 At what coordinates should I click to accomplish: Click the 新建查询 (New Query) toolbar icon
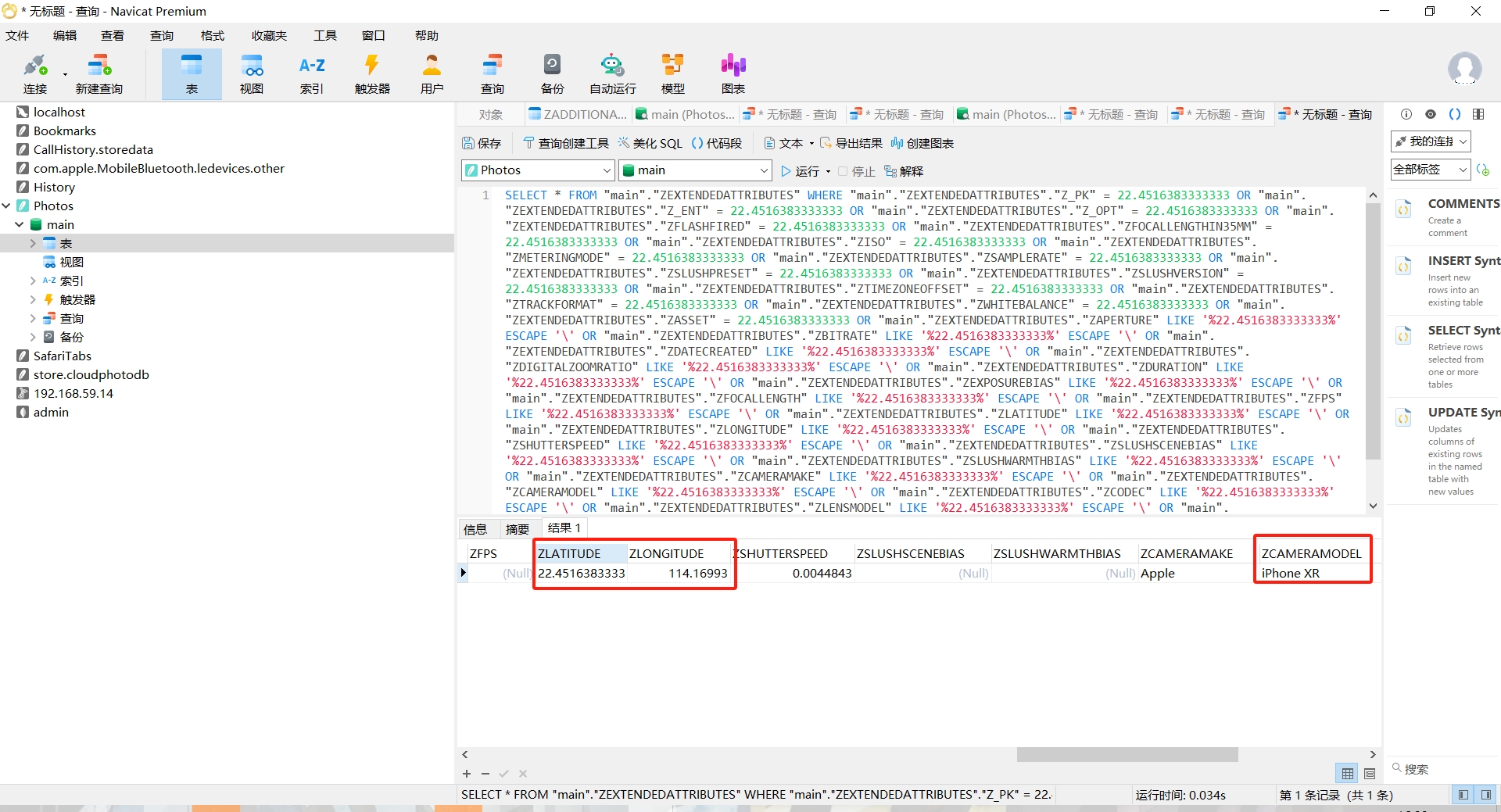(x=99, y=73)
